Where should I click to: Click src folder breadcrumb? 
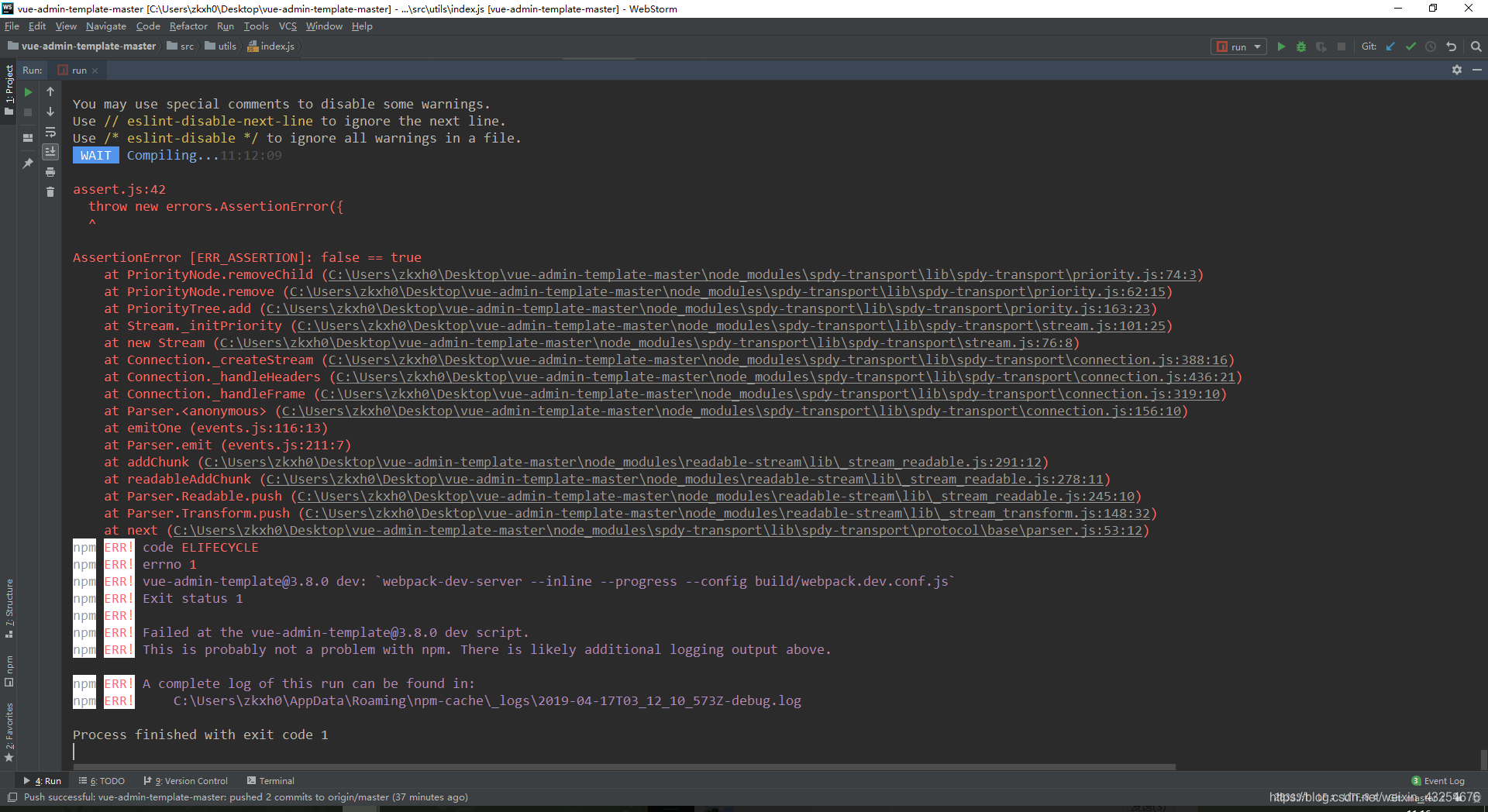coord(181,46)
